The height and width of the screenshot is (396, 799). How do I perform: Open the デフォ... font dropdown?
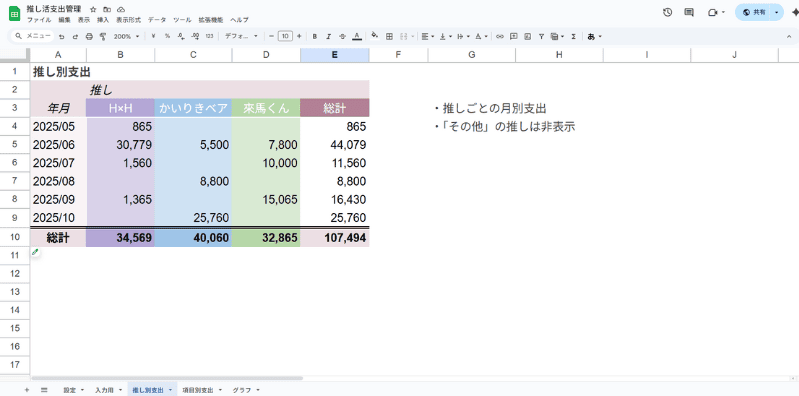[242, 36]
